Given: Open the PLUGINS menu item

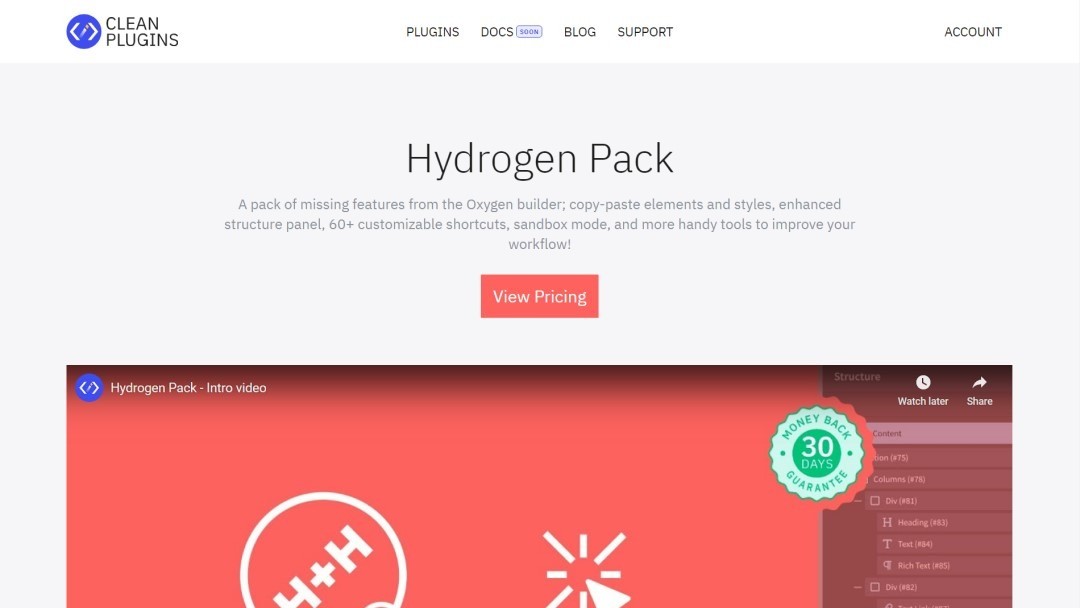Looking at the screenshot, I should point(433,32).
